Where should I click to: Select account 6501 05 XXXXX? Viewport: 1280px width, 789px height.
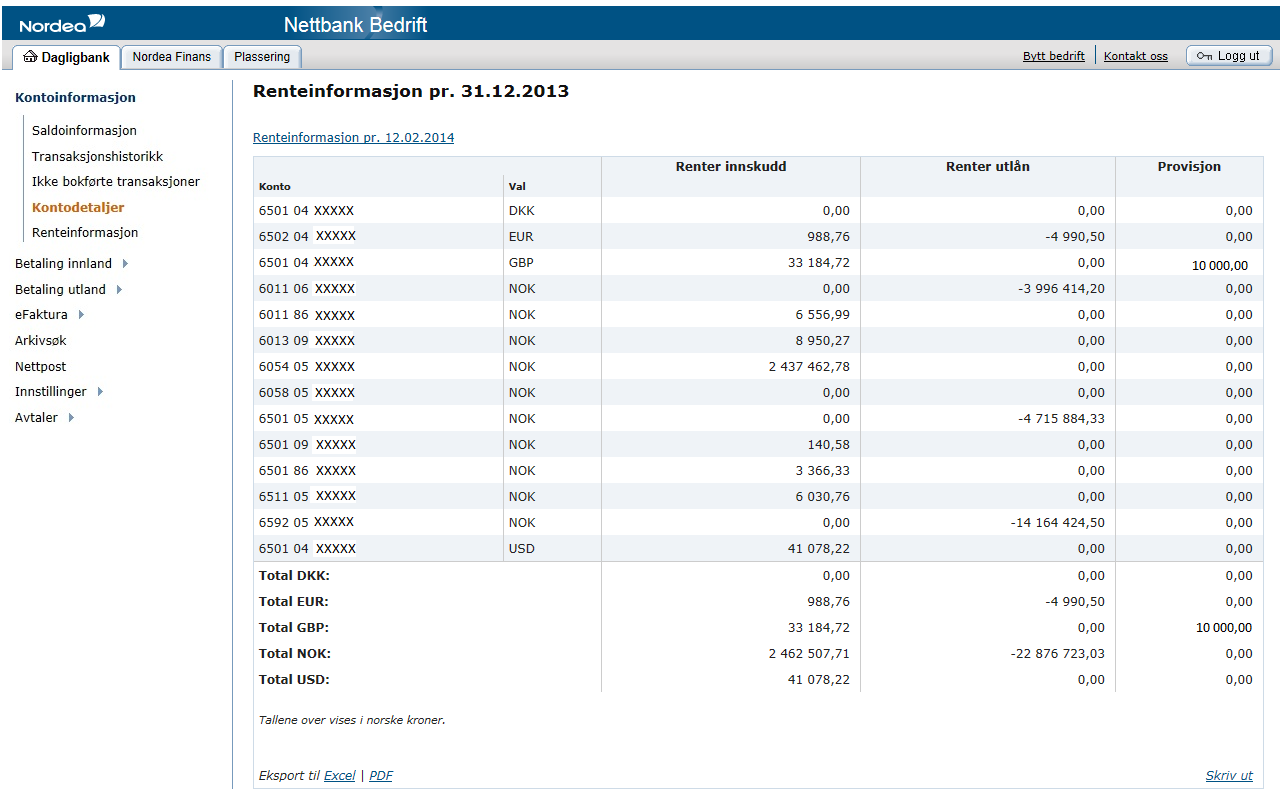tap(307, 419)
